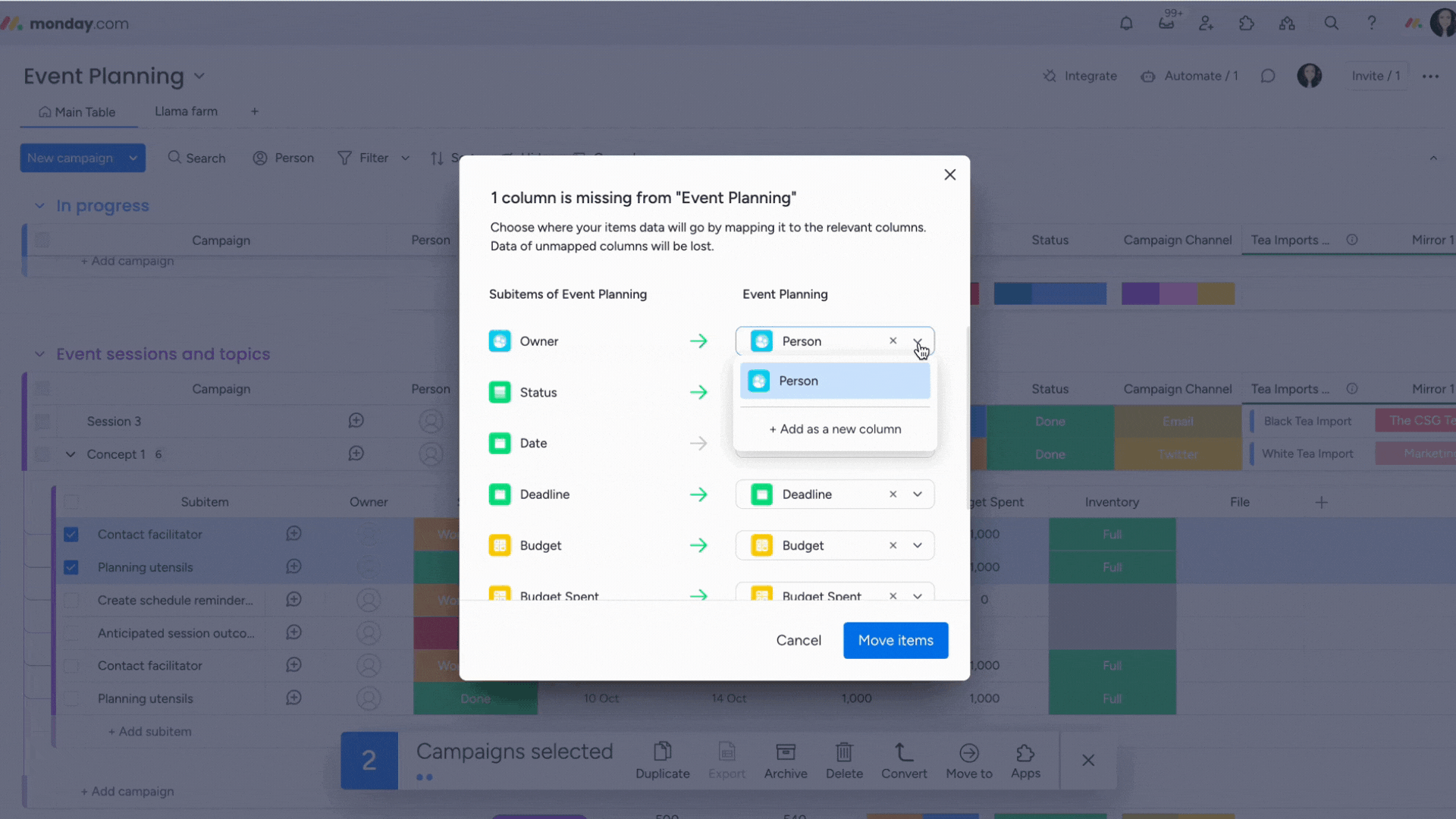
Task: Open the board discussion bubble icon
Action: 1268,76
